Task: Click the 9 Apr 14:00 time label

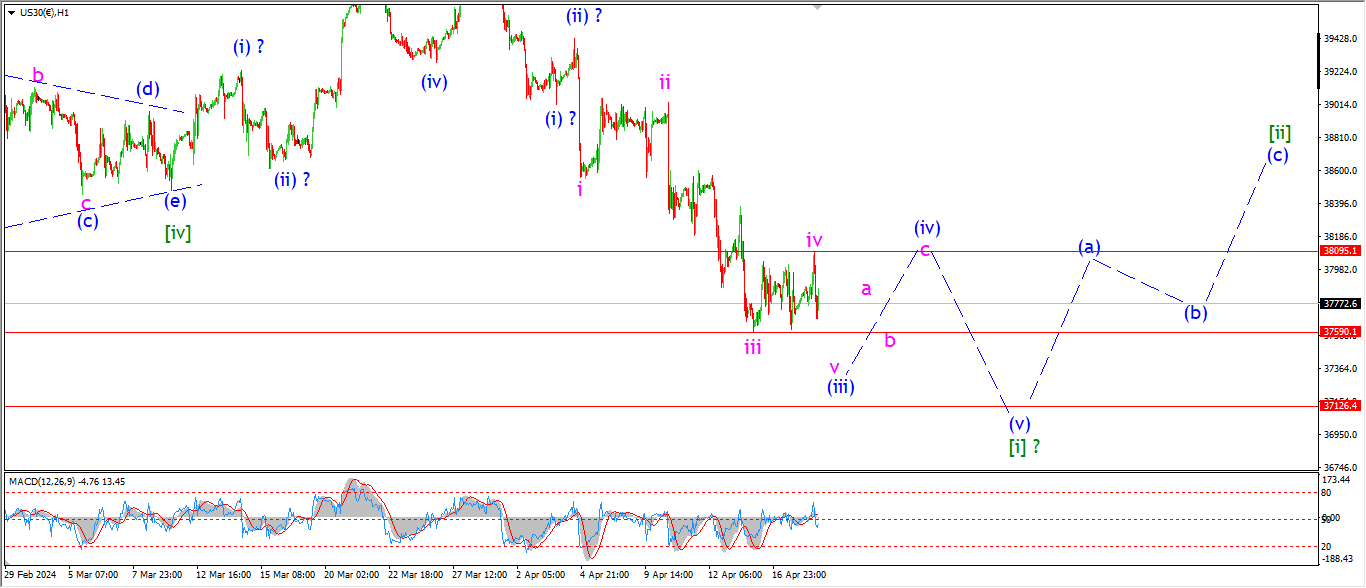Action: [669, 575]
